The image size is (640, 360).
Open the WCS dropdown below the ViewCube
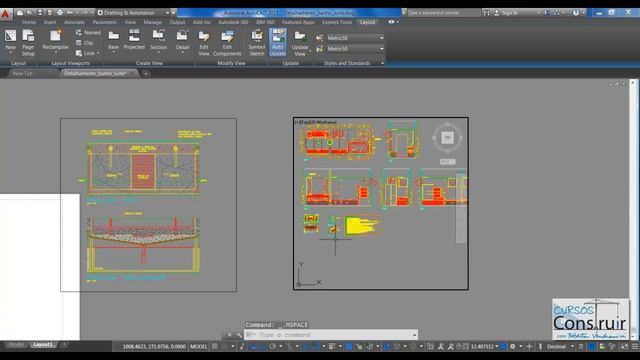tap(447, 162)
